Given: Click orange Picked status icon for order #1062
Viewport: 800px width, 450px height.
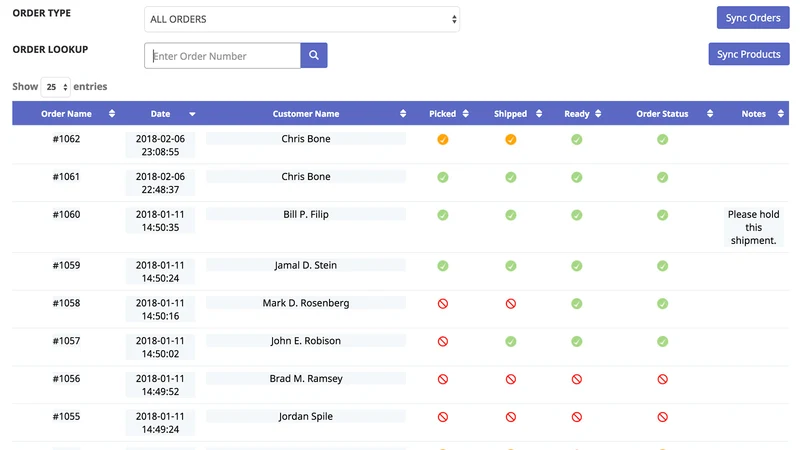Looking at the screenshot, I should pyautogui.click(x=443, y=139).
